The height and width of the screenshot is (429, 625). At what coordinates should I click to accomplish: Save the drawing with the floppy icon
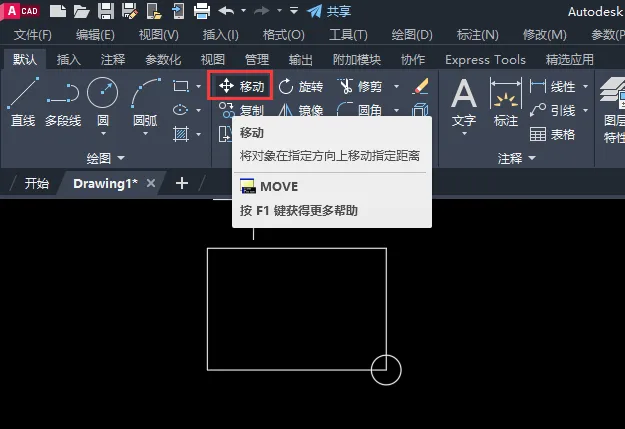[x=106, y=11]
